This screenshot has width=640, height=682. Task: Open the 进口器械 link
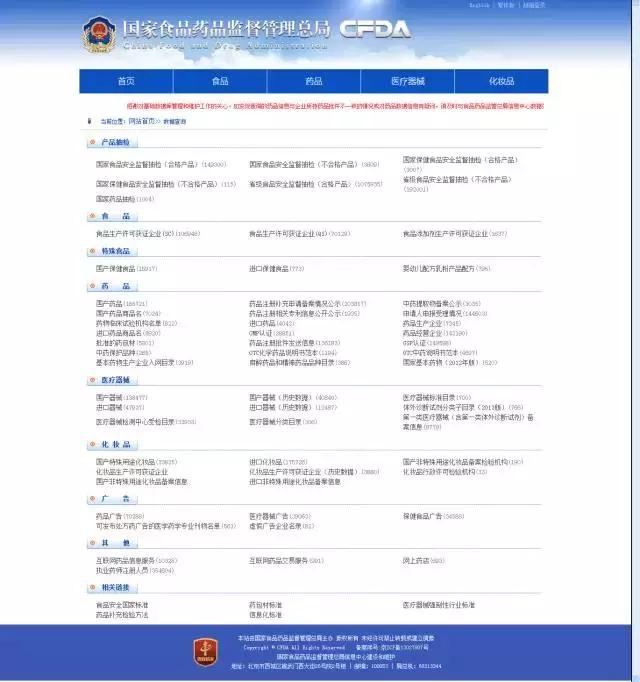120,408
